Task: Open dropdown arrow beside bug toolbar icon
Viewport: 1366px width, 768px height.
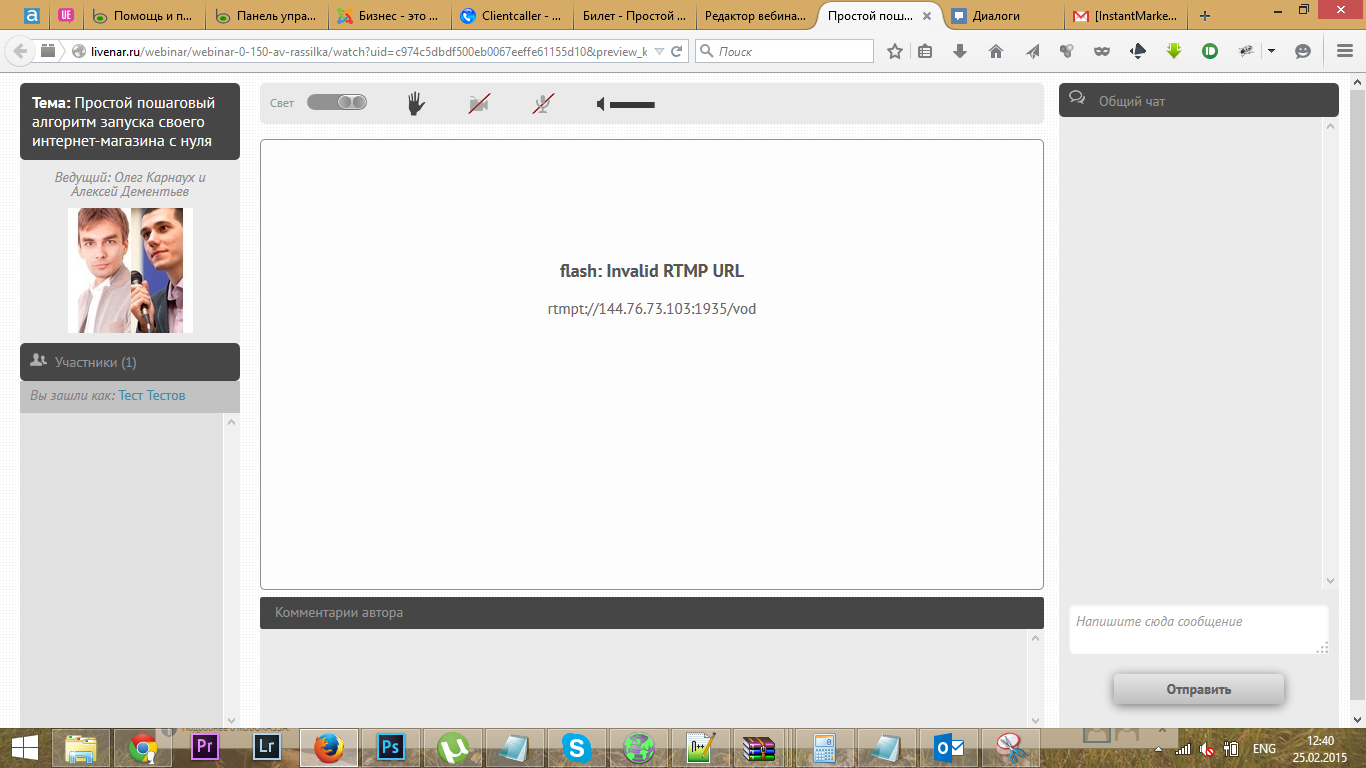Action: point(1271,51)
